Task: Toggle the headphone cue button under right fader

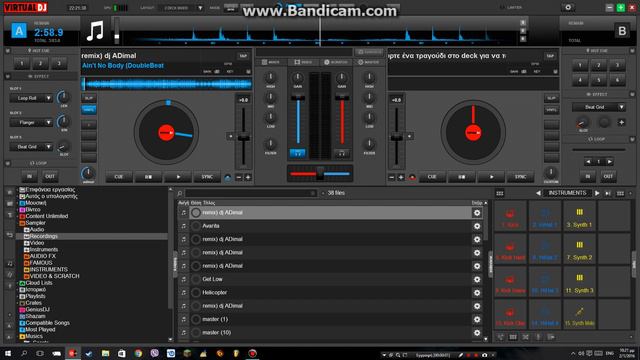Action: 342,153
